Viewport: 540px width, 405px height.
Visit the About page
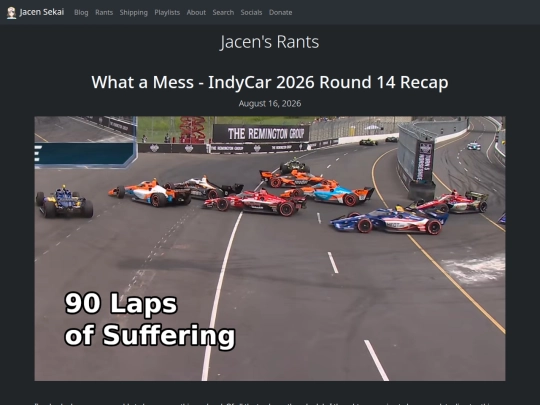(x=196, y=12)
